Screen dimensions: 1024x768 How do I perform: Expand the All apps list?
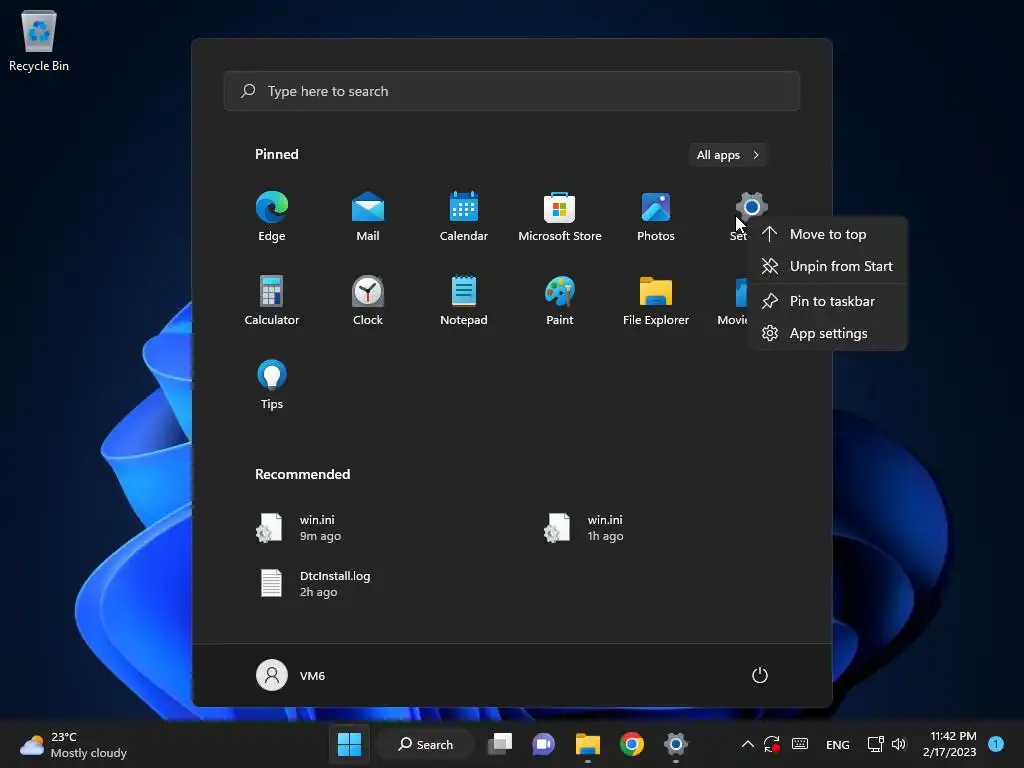point(728,155)
